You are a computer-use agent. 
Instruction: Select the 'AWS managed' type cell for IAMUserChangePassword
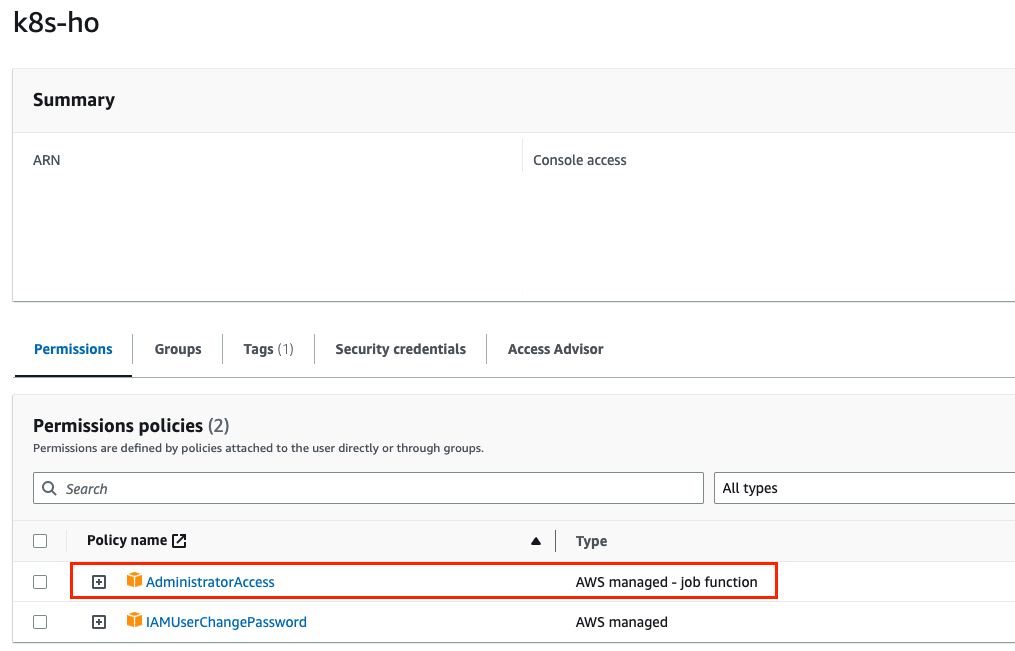(x=621, y=622)
